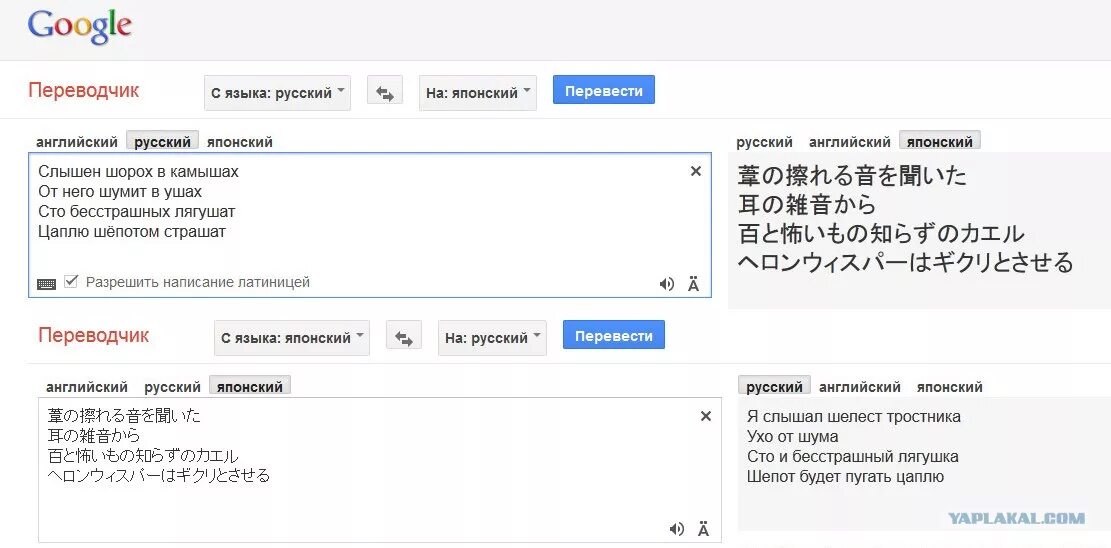The image size is (1111, 548).
Task: Swap languages in the upper translator
Action: pyautogui.click(x=384, y=93)
